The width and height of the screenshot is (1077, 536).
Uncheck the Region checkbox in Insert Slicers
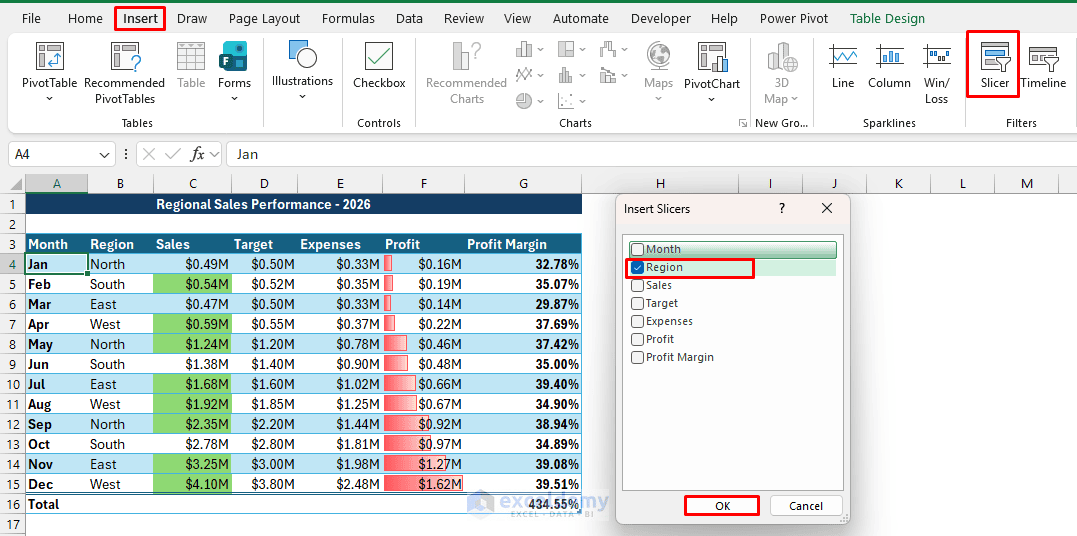[637, 267]
